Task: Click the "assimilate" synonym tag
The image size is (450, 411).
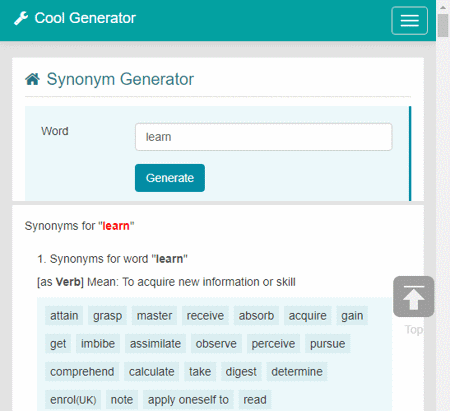Action: 155,344
